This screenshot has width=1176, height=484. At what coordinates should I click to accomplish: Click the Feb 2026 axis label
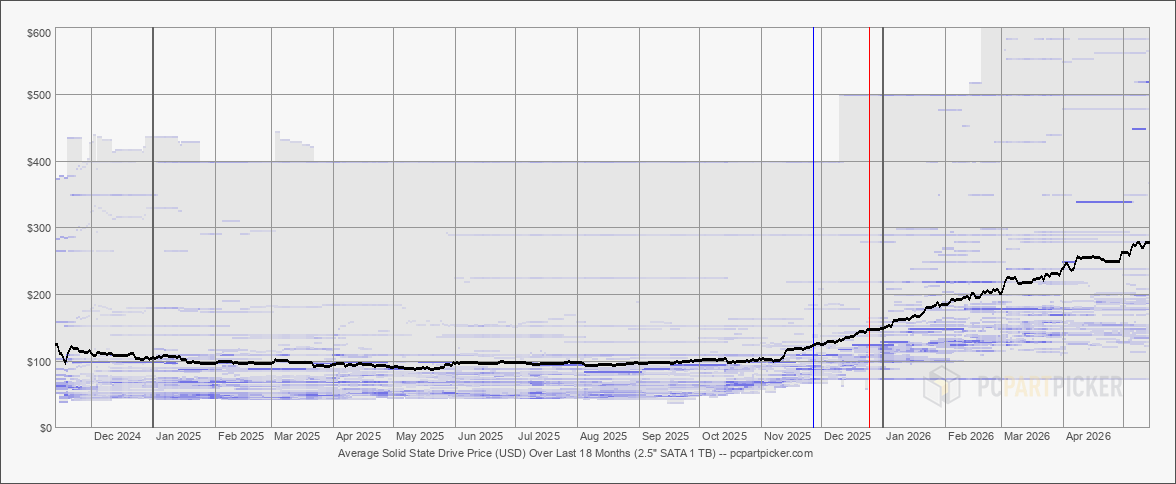pyautogui.click(x=970, y=436)
